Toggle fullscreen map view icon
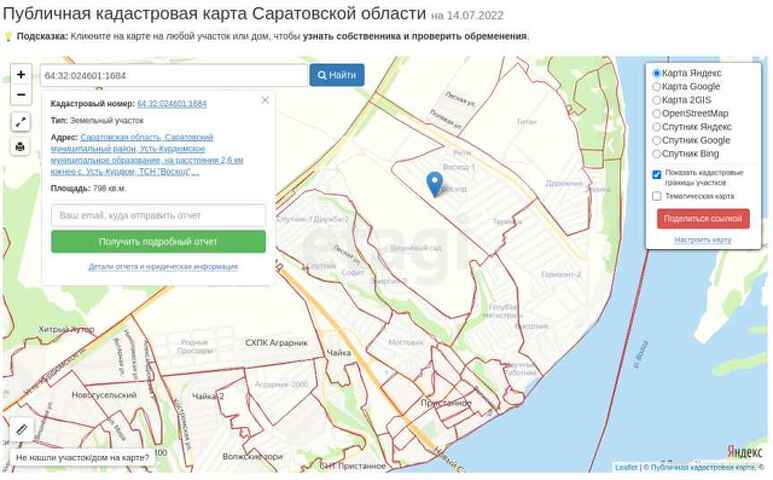 (x=21, y=122)
